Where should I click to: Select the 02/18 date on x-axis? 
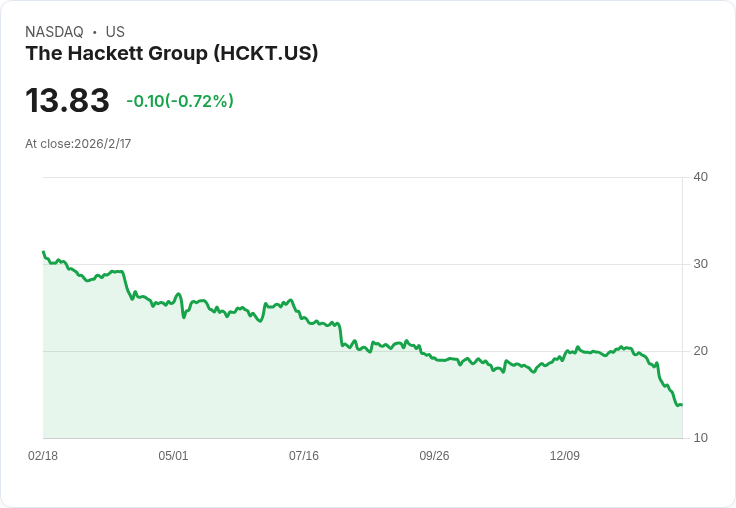pyautogui.click(x=43, y=456)
